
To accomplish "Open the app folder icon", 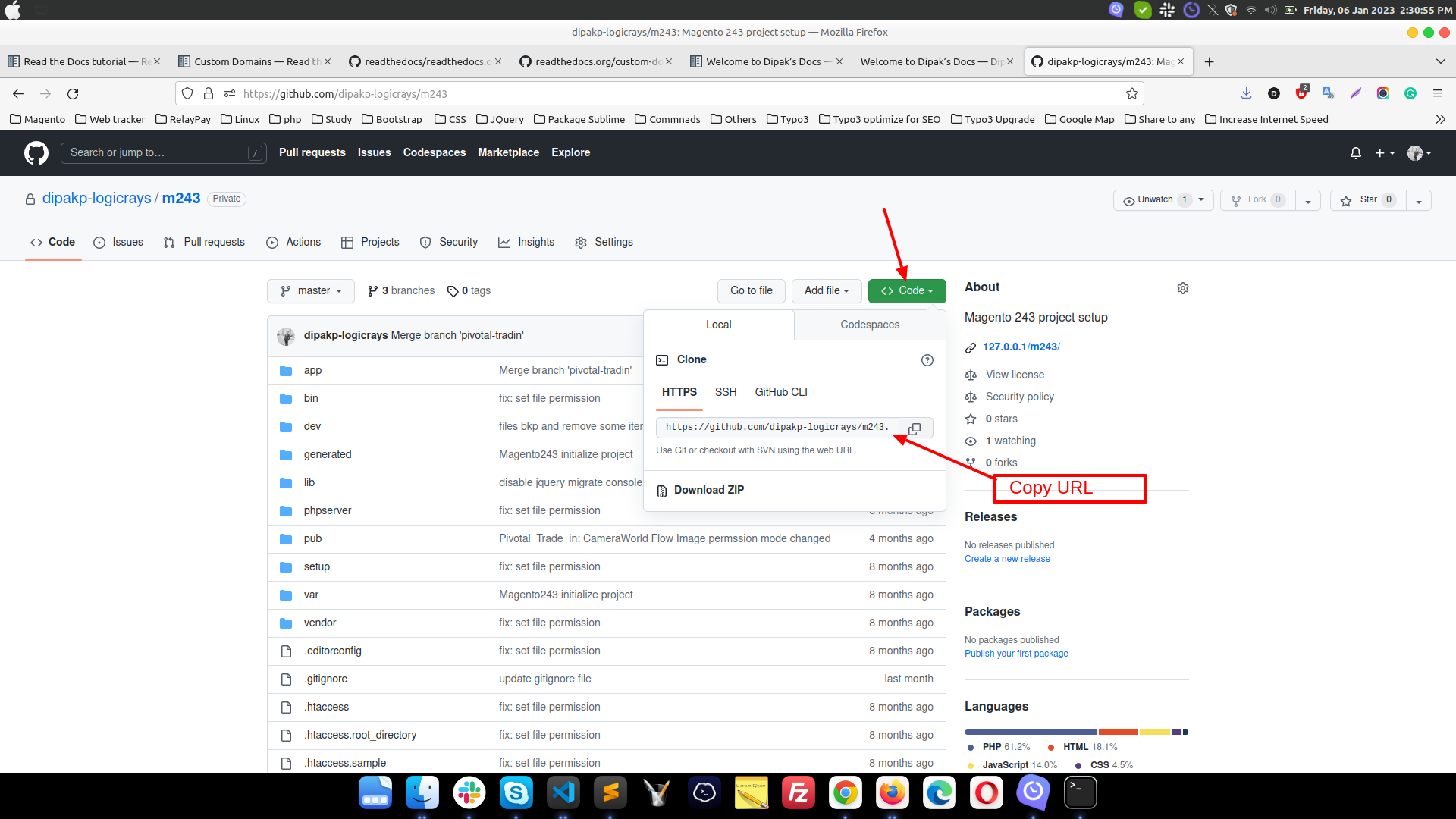I will point(286,371).
